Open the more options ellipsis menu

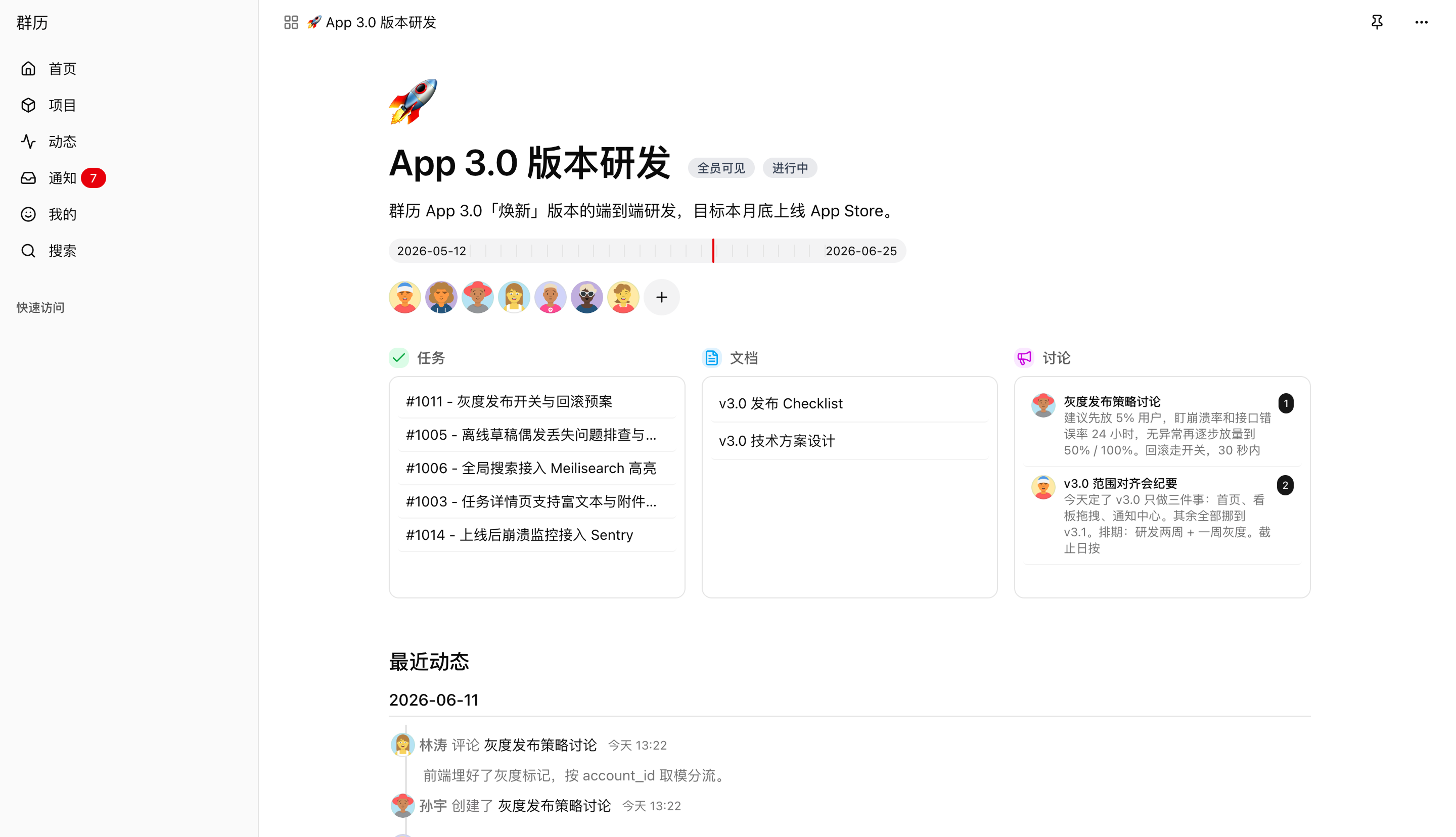1421,22
